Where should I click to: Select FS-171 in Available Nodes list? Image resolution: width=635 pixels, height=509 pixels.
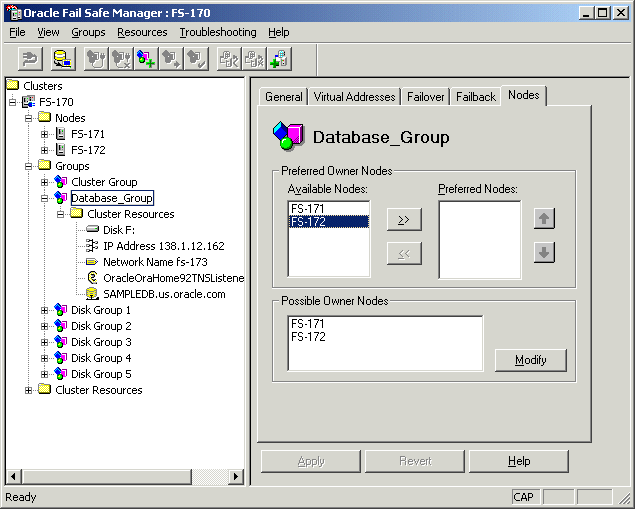tap(328, 209)
